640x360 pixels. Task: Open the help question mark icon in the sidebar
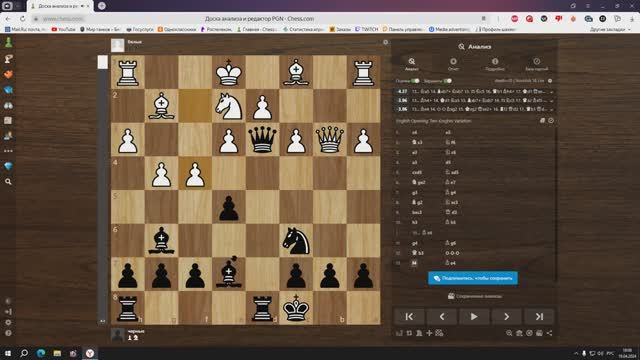coord(8,333)
